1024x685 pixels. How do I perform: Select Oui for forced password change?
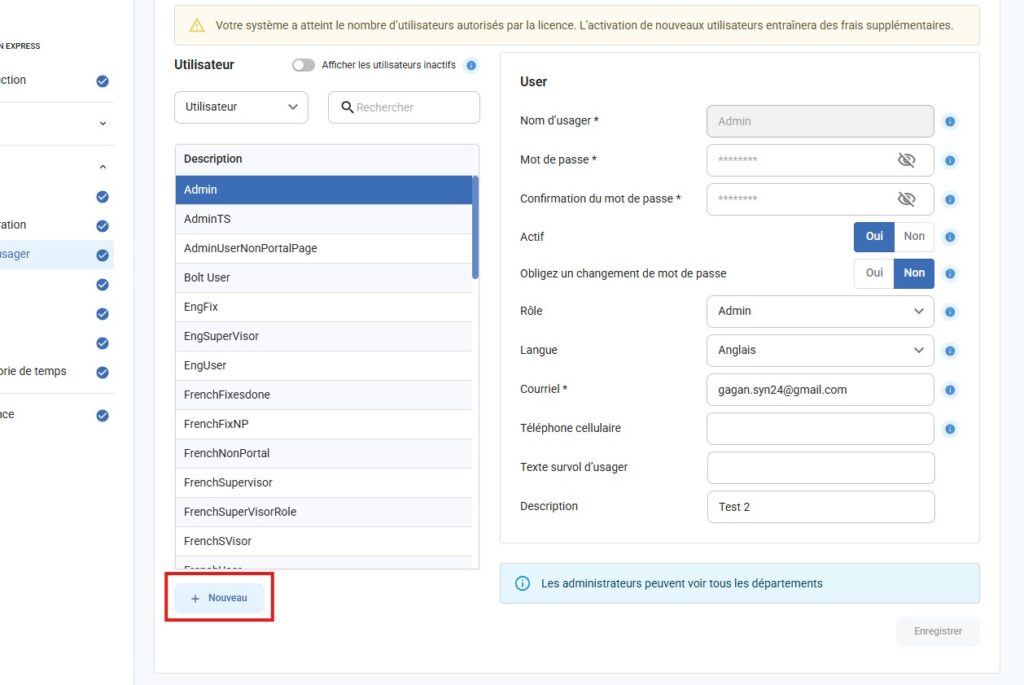[874, 273]
